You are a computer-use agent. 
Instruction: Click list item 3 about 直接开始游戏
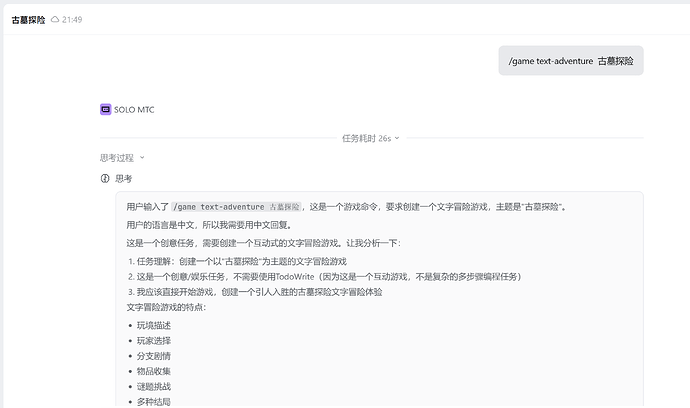point(255,292)
